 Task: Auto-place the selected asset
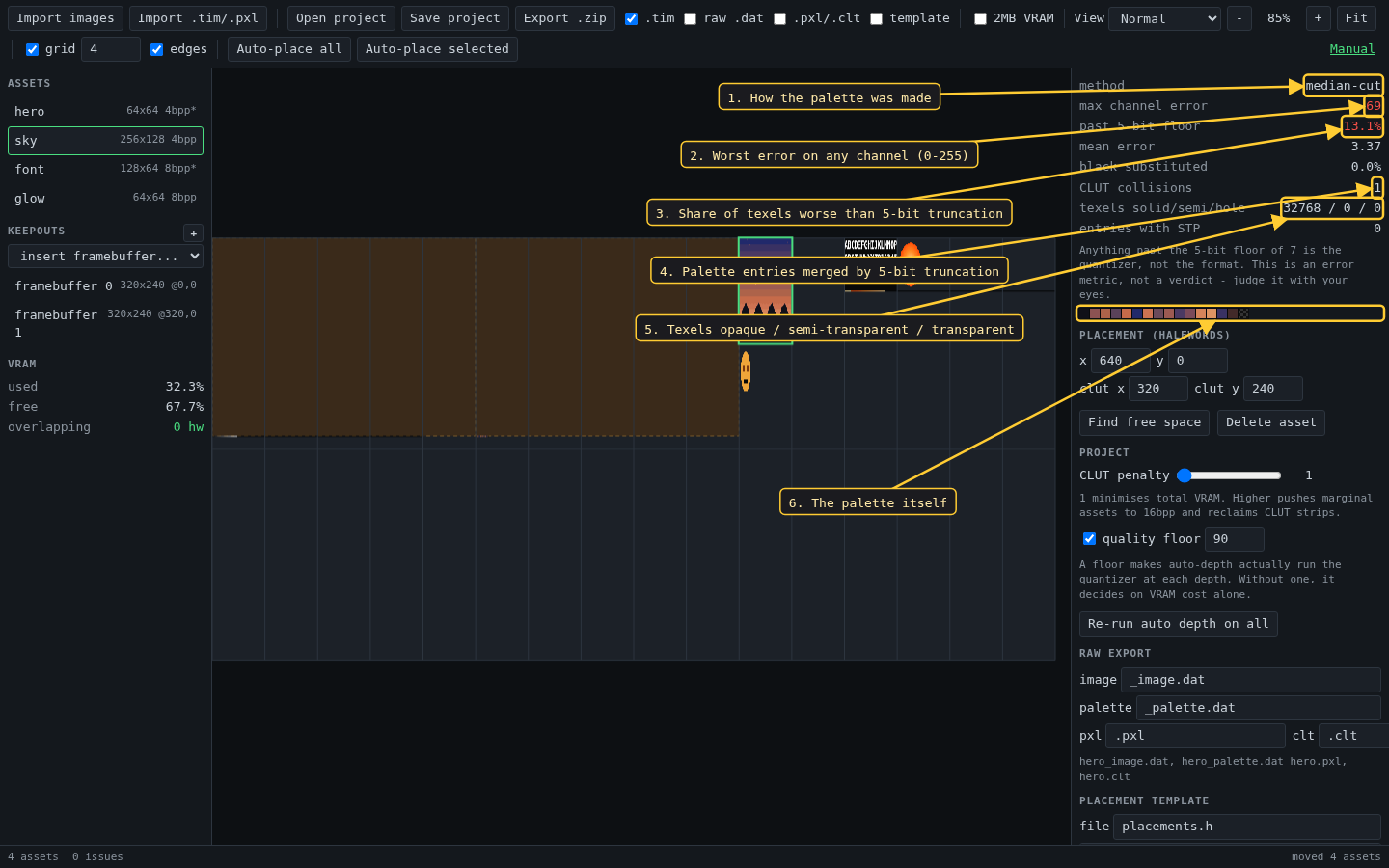click(437, 49)
